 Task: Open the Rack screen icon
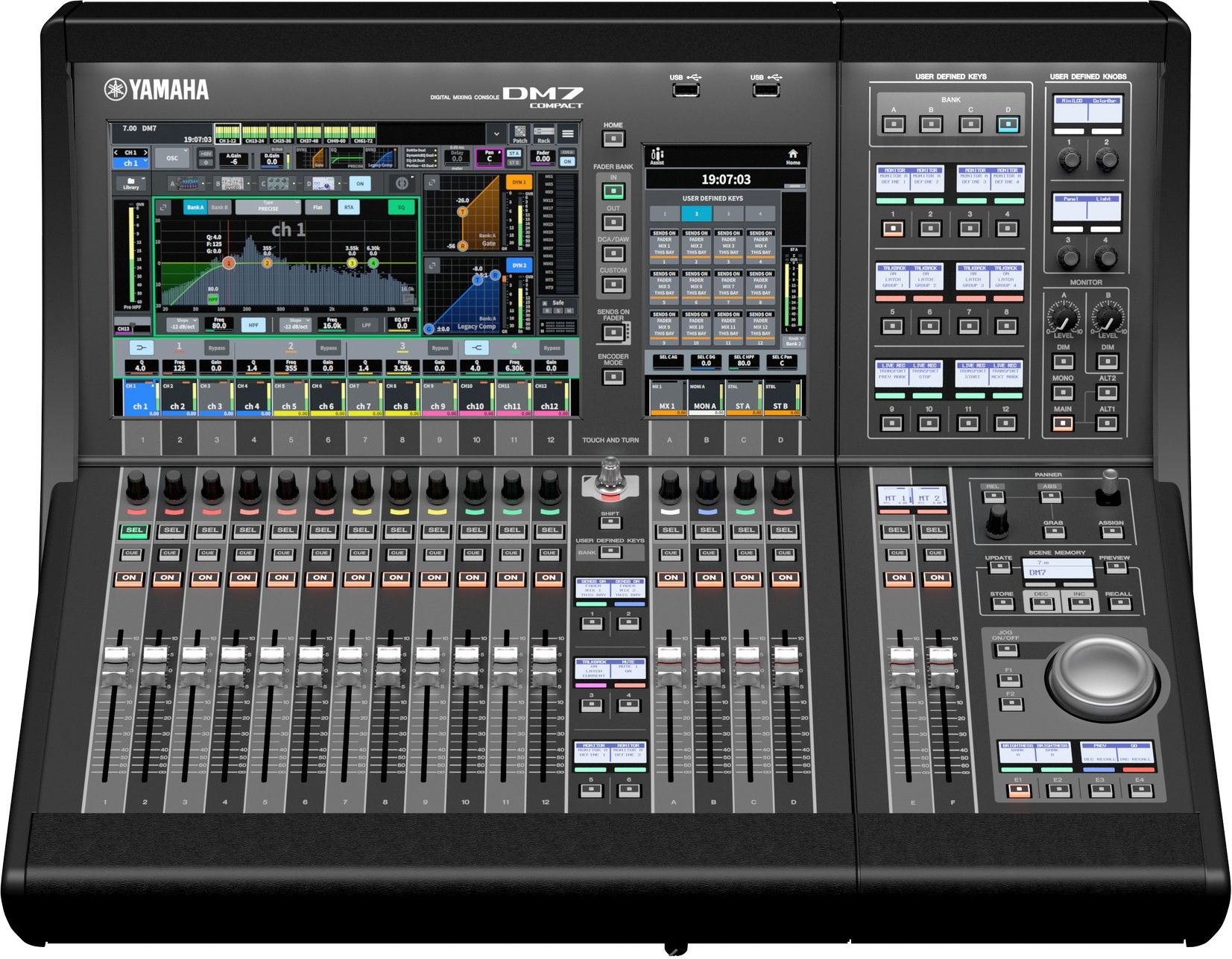coord(544,134)
